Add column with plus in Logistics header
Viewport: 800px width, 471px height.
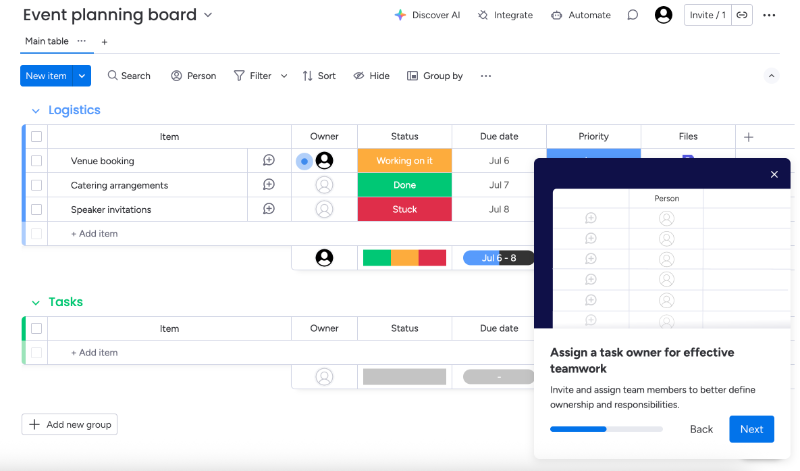click(748, 137)
